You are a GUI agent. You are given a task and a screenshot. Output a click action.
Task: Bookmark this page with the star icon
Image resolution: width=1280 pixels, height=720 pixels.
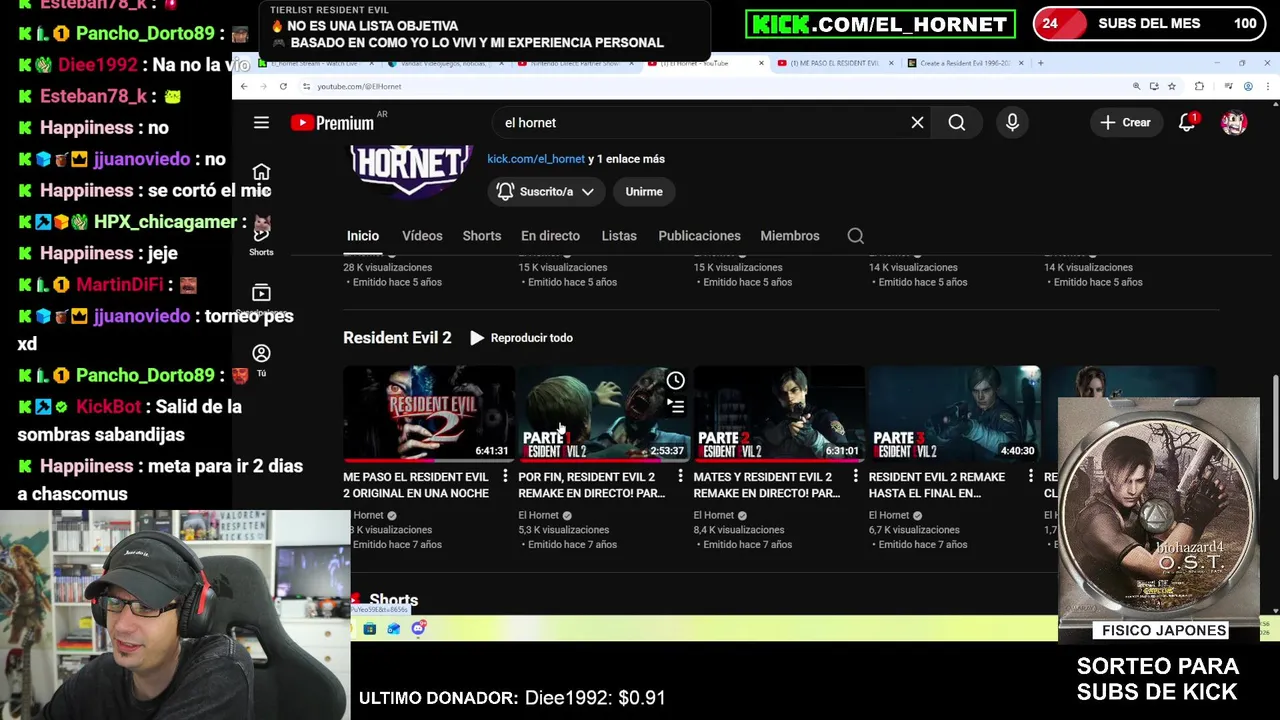(x=1172, y=86)
